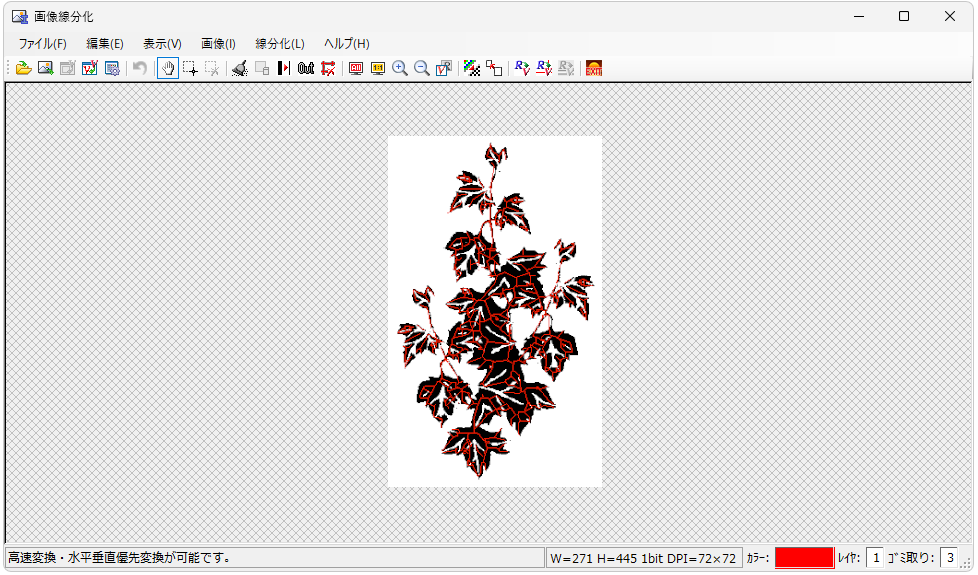Open the ファイル(F) menu
Image resolution: width=978 pixels, height=575 pixels.
click(42, 44)
